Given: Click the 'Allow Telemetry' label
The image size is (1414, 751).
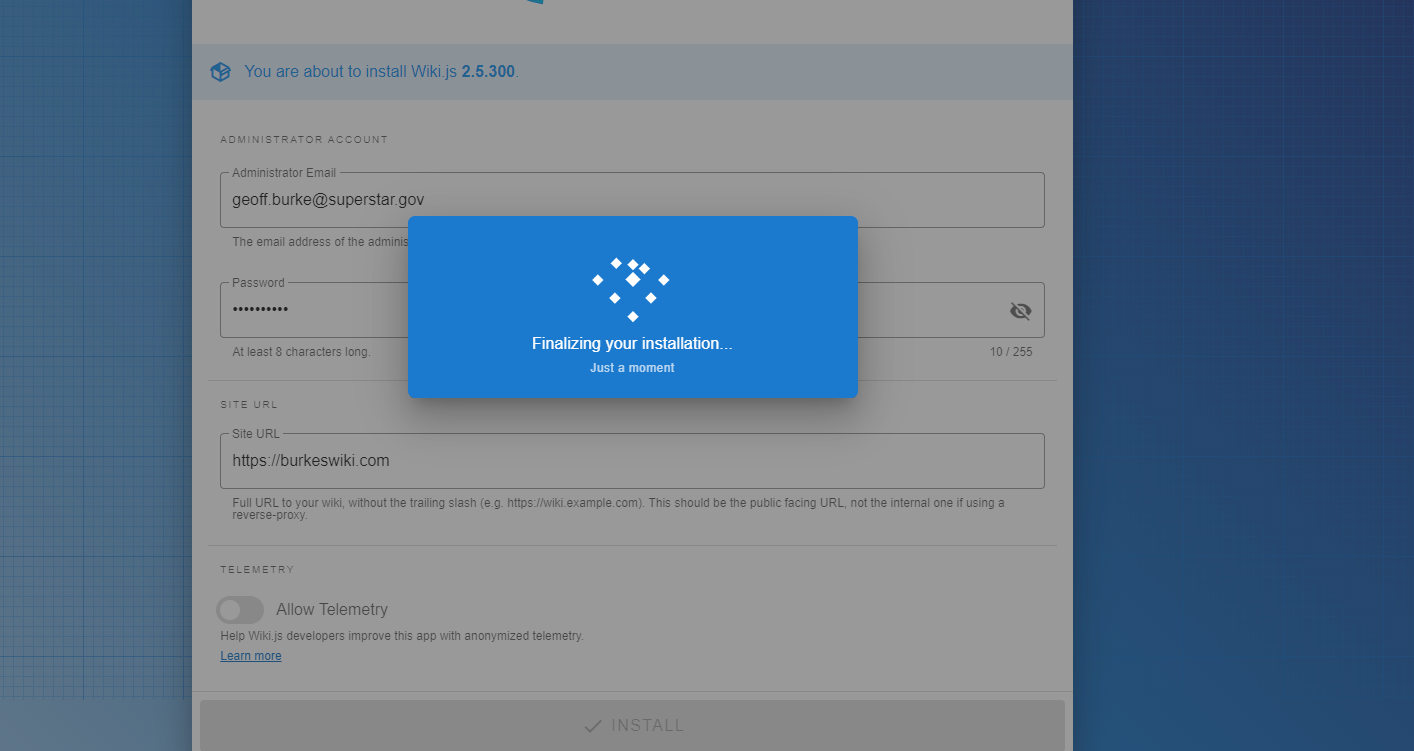Looking at the screenshot, I should 332,610.
